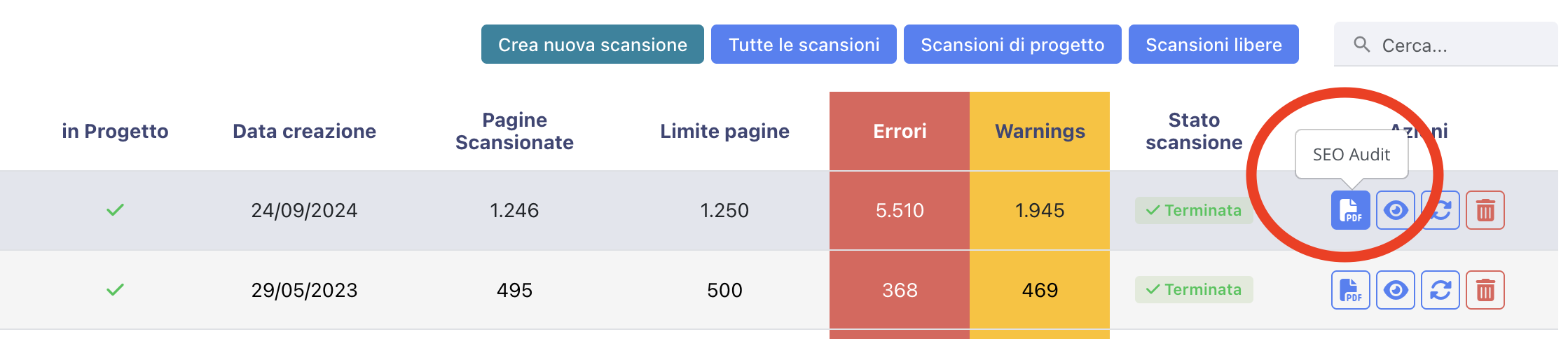View the 24/09/2024 scan details
Viewport: 1568px width, 339px height.
(1395, 210)
